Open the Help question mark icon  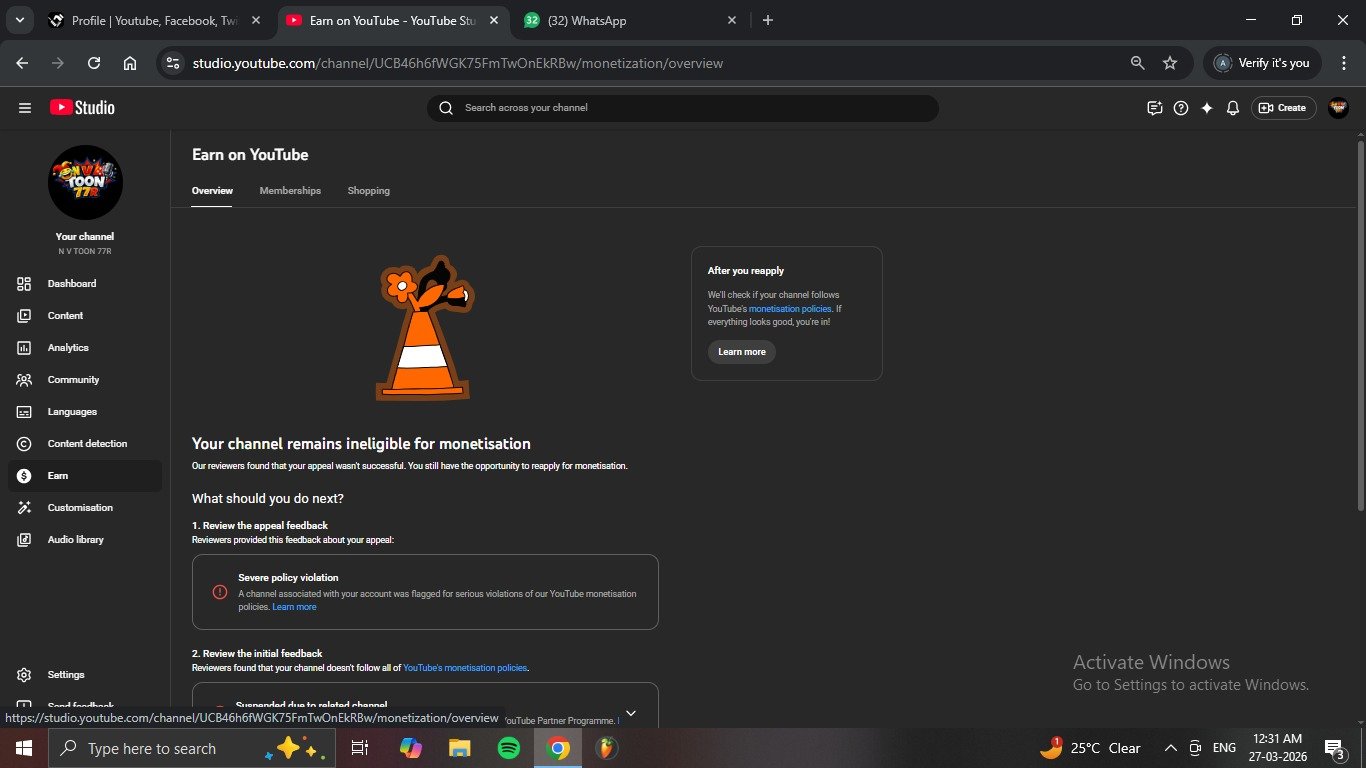click(x=1181, y=108)
